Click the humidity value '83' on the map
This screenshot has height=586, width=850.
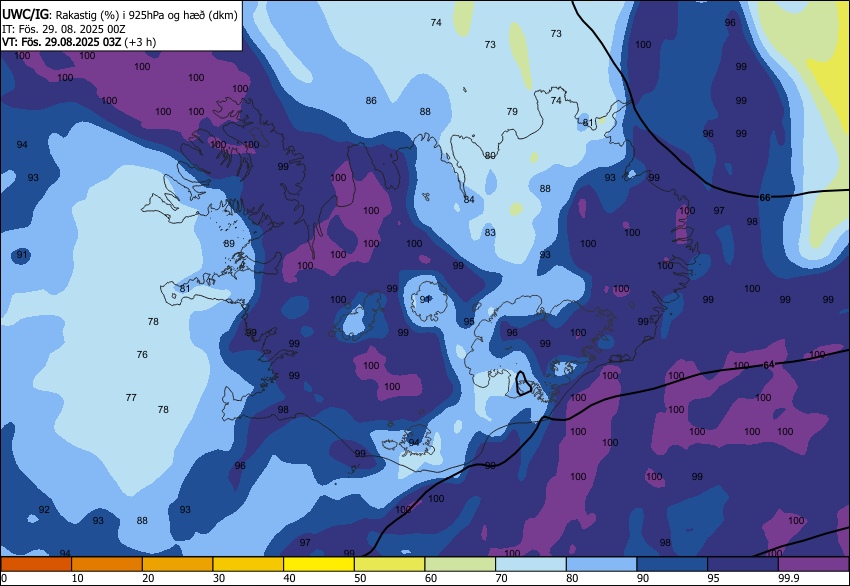490,233
